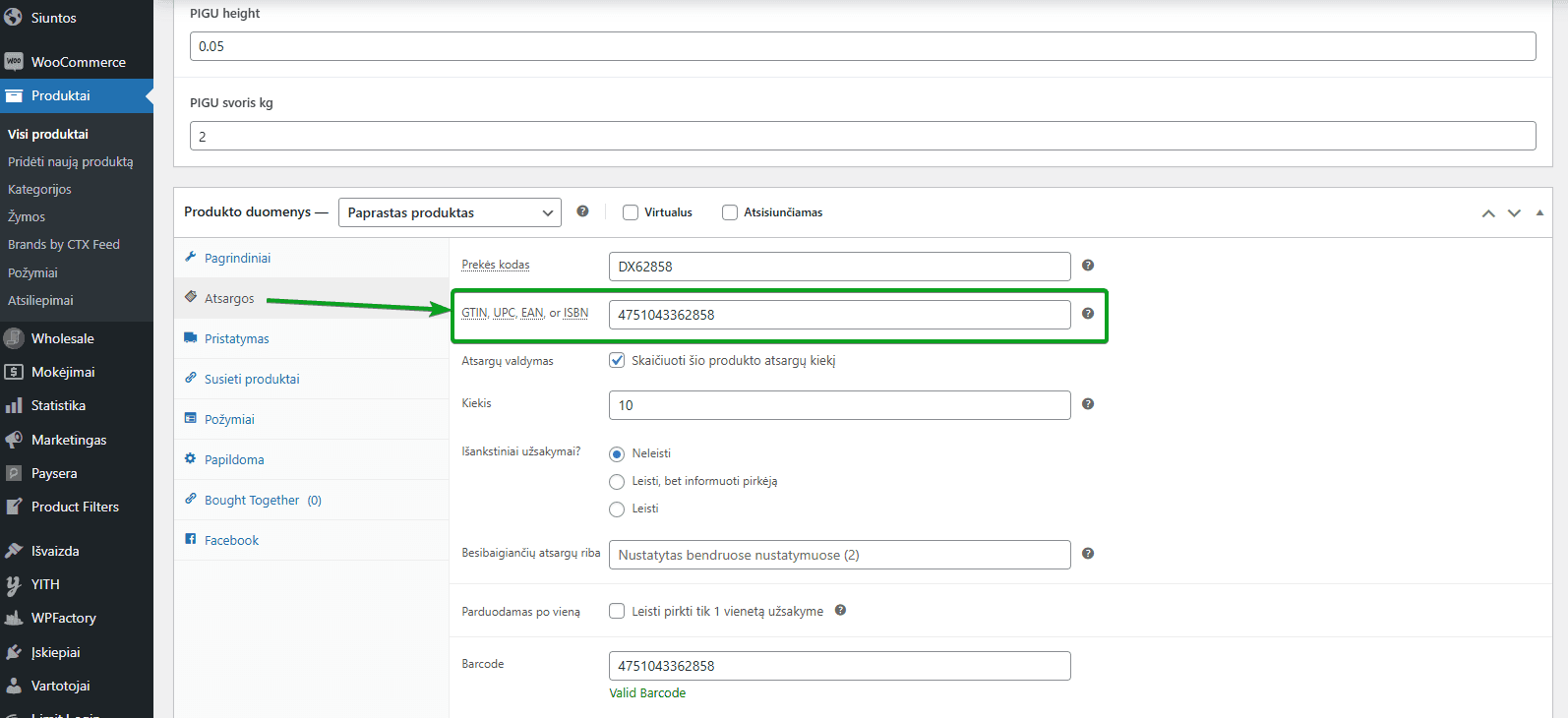Viewport: 1568px width, 718px height.
Task: Collapse the Produkto duomenys panel with triangle
Action: [1539, 212]
